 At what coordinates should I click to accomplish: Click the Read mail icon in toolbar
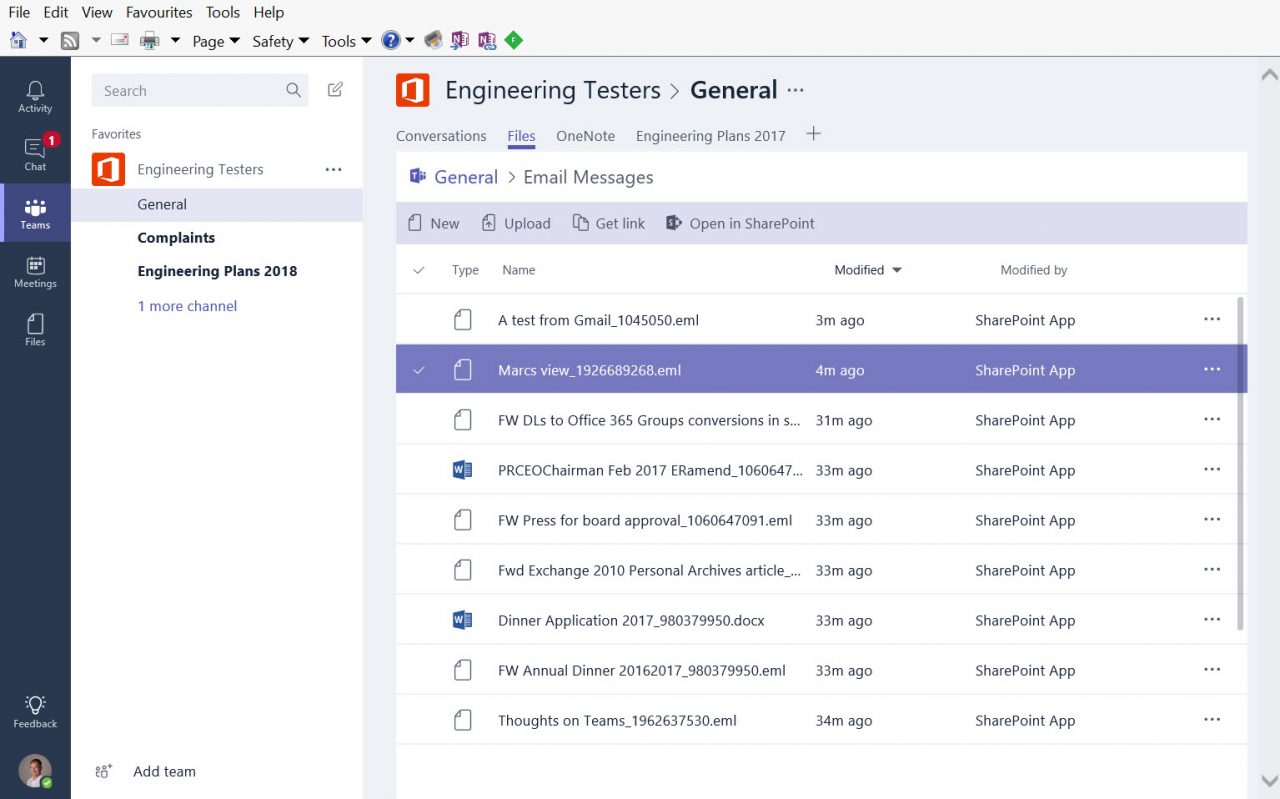pos(120,40)
